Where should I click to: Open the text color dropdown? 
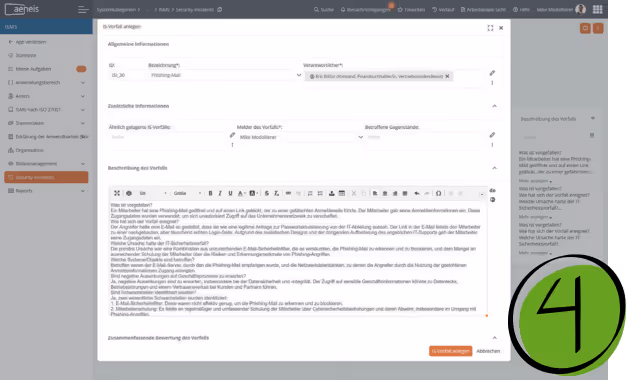242,193
